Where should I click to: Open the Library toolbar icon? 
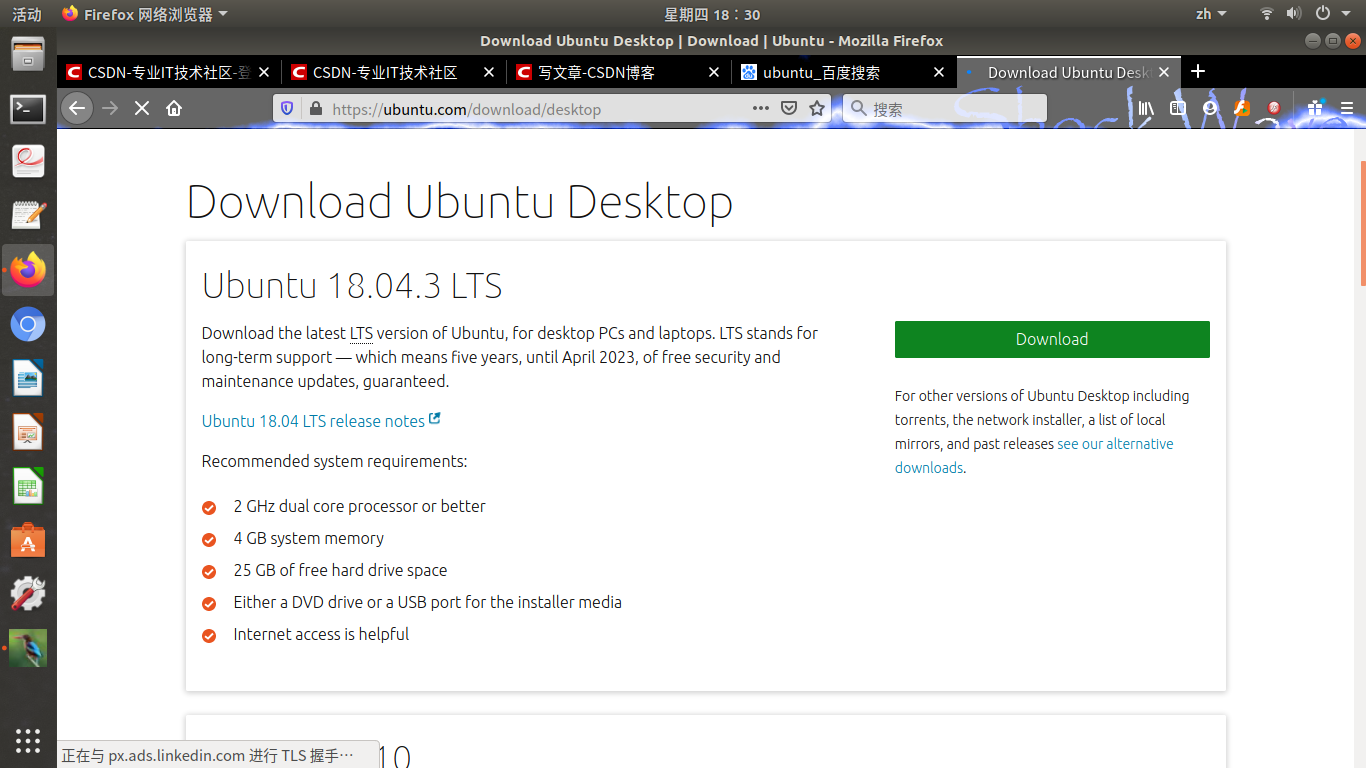coord(1146,108)
